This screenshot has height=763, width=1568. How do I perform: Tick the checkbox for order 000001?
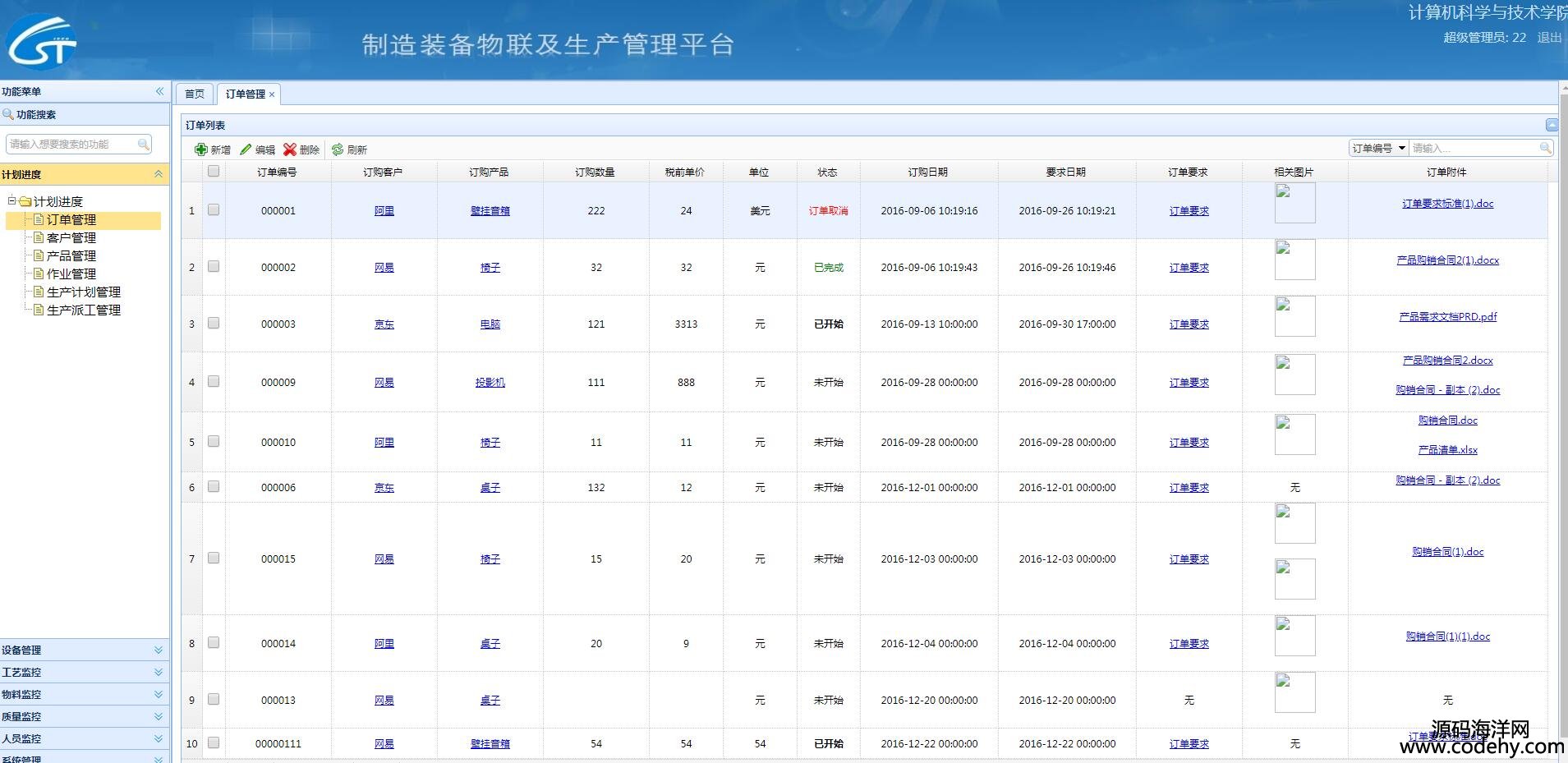tap(214, 210)
